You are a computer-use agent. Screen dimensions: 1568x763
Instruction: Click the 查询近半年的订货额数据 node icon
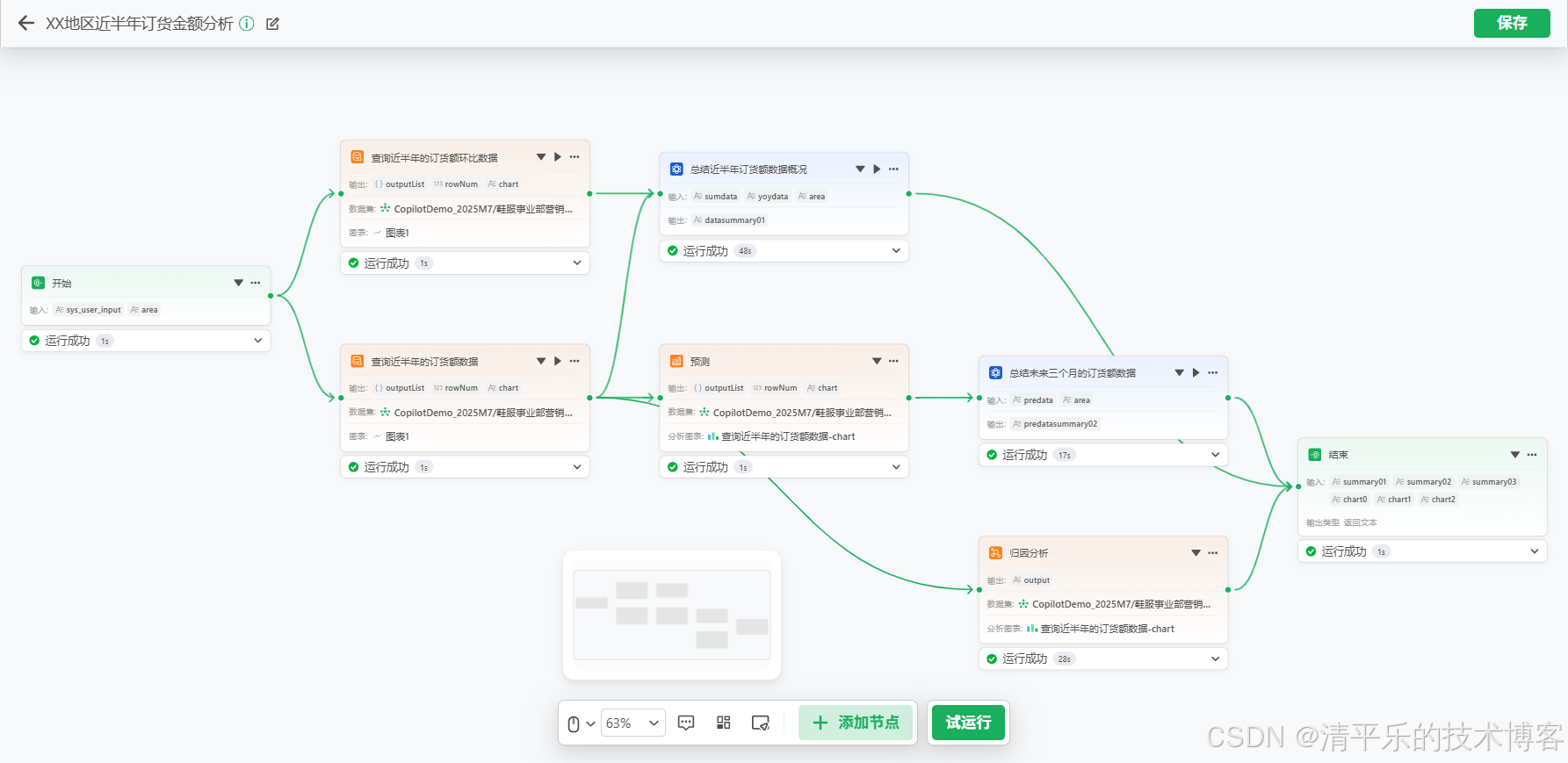point(358,361)
